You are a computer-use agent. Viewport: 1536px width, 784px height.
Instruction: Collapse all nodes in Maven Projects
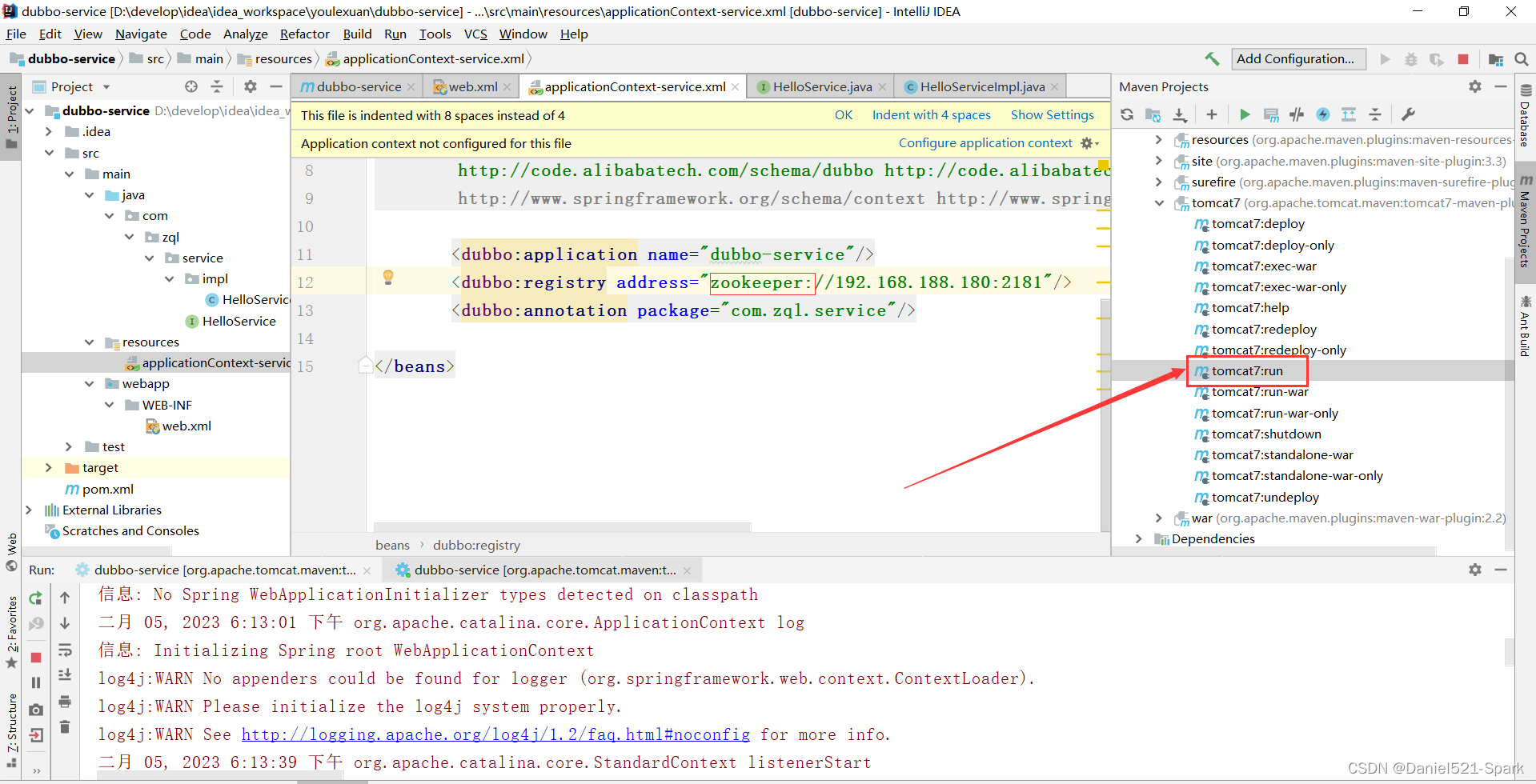(1375, 114)
